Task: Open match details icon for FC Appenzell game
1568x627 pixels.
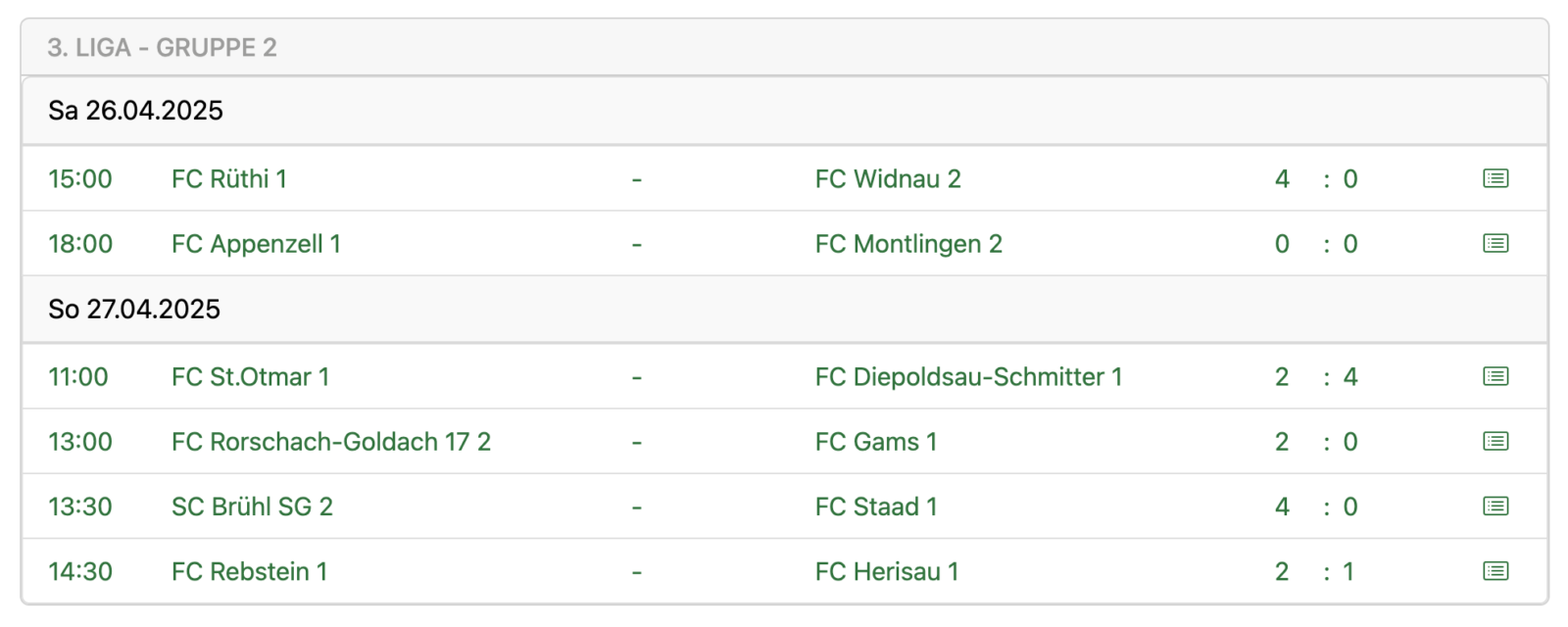Action: (x=1495, y=243)
